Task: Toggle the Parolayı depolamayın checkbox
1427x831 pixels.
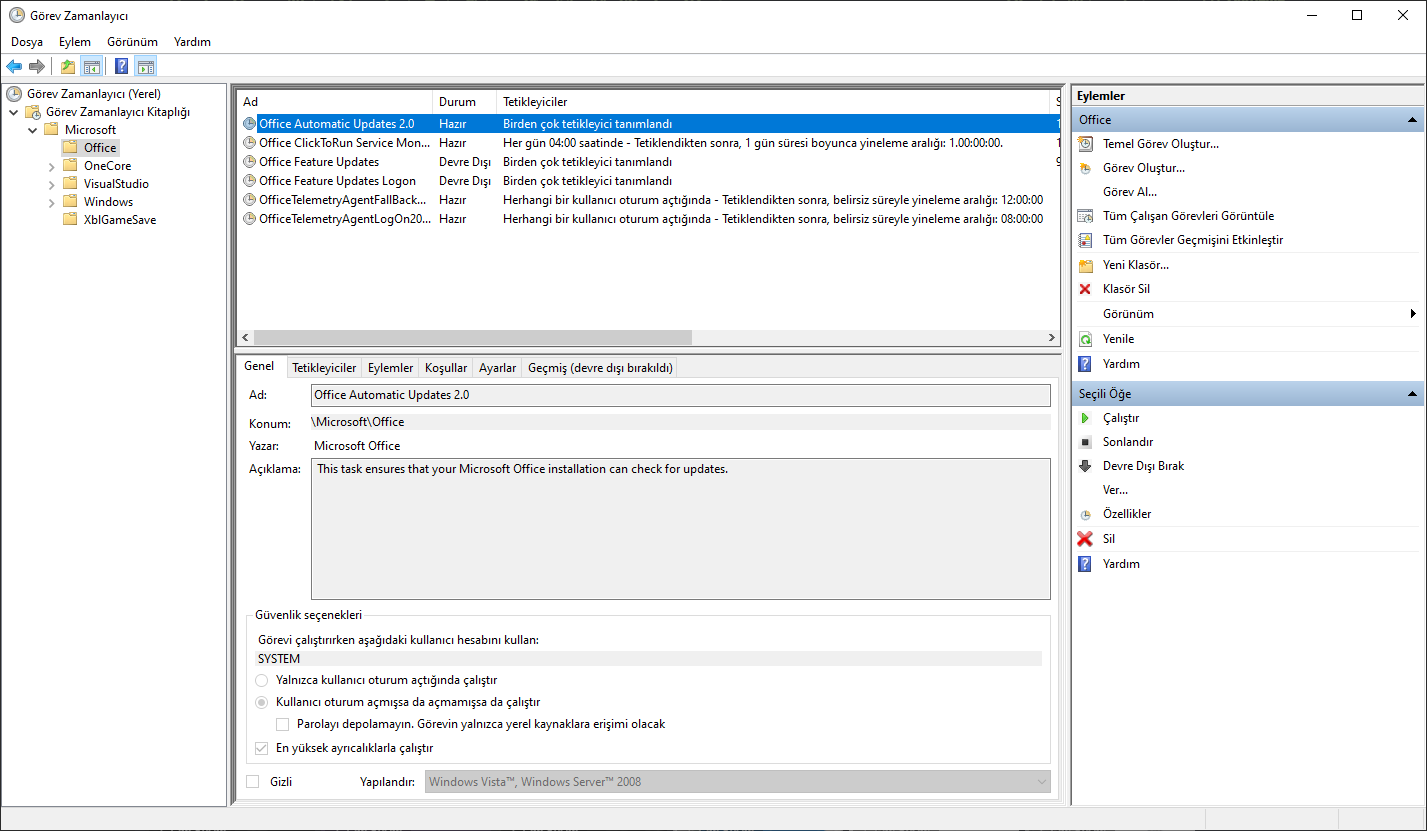Action: click(x=282, y=724)
